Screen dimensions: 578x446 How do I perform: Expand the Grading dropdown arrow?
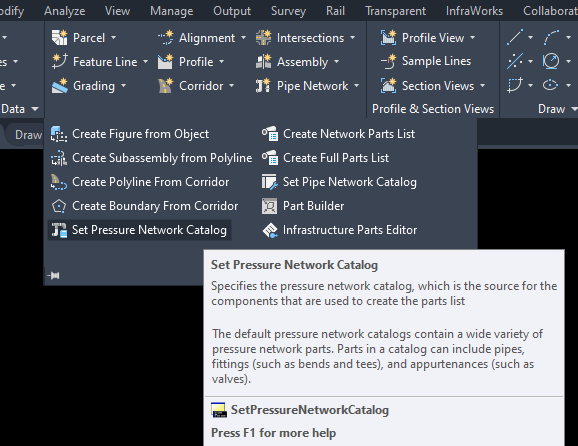pos(123,86)
